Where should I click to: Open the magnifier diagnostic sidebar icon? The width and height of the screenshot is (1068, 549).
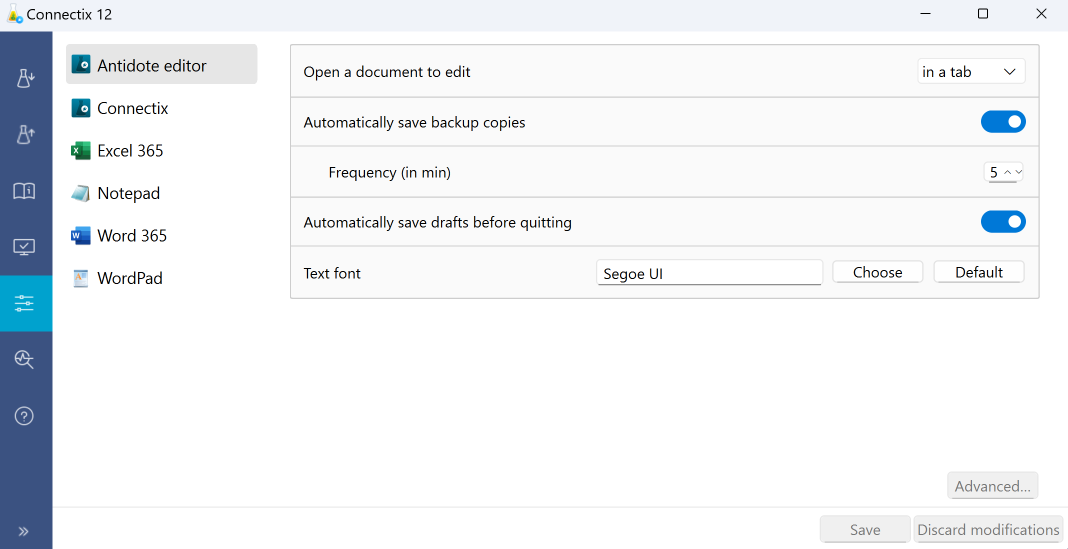tap(25, 360)
